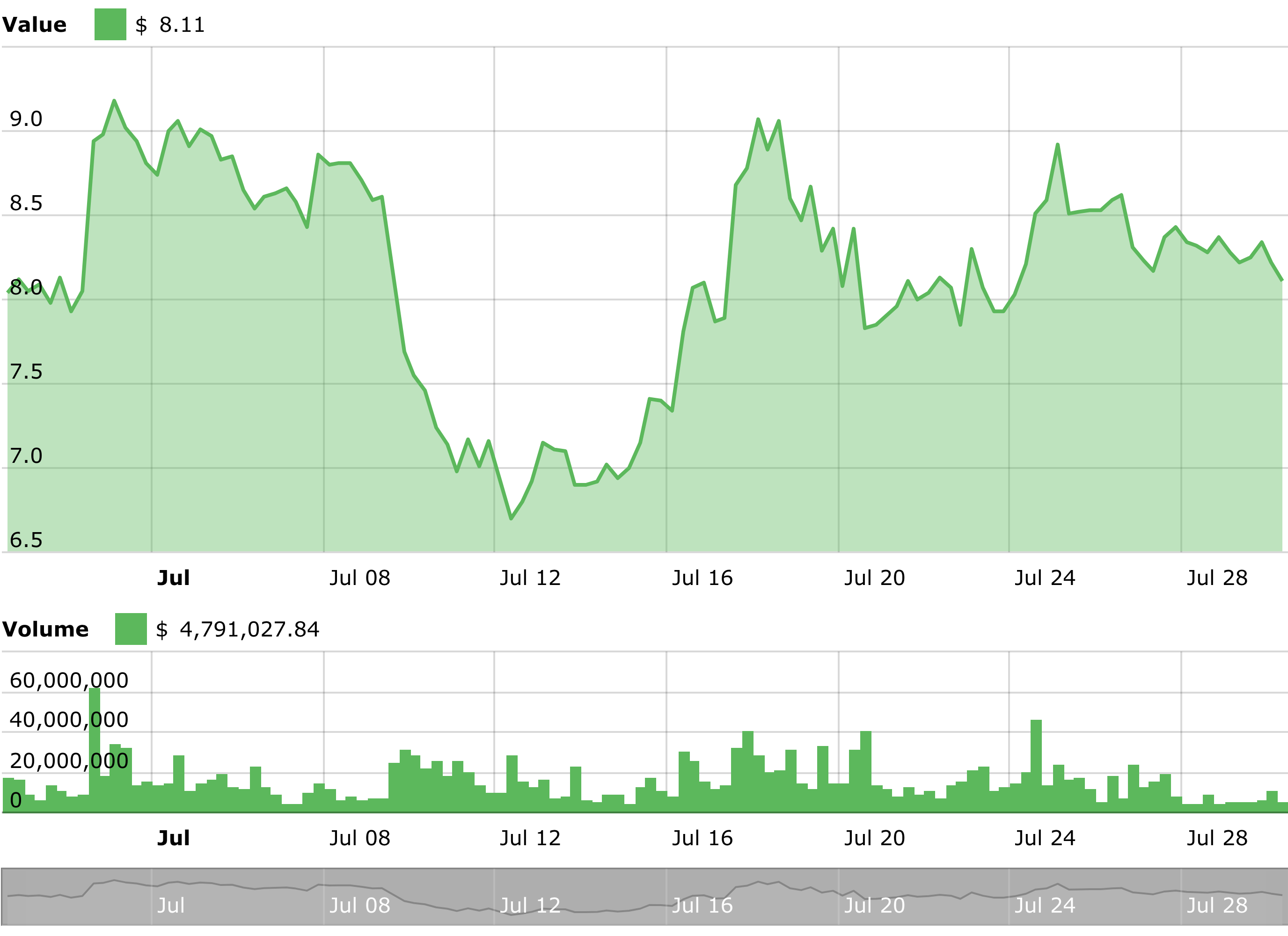This screenshot has height=936, width=1288.
Task: Click Jul 08 label under the volume chart
Action: (360, 838)
